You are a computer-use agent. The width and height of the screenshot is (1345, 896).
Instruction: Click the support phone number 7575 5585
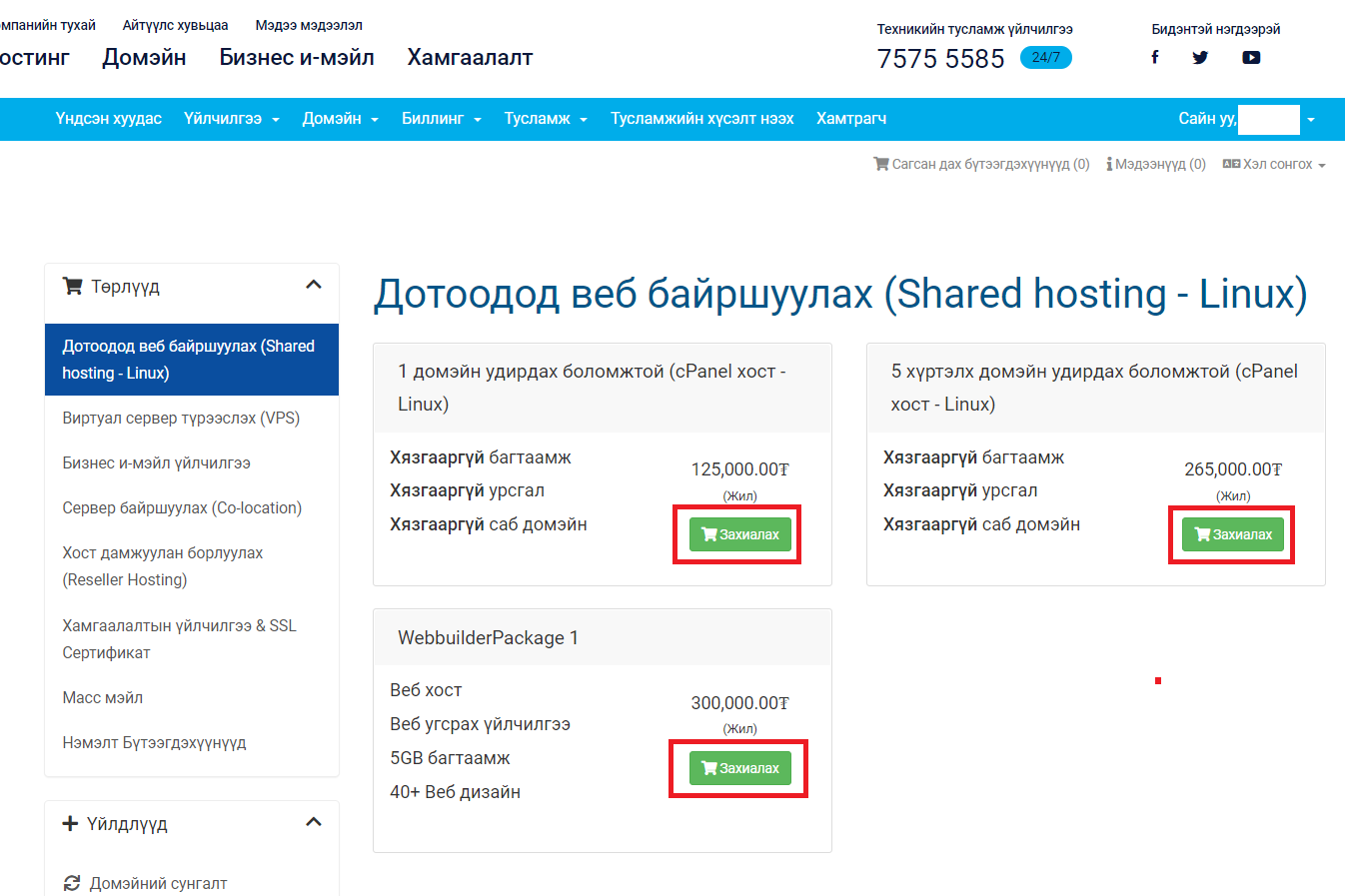click(940, 59)
